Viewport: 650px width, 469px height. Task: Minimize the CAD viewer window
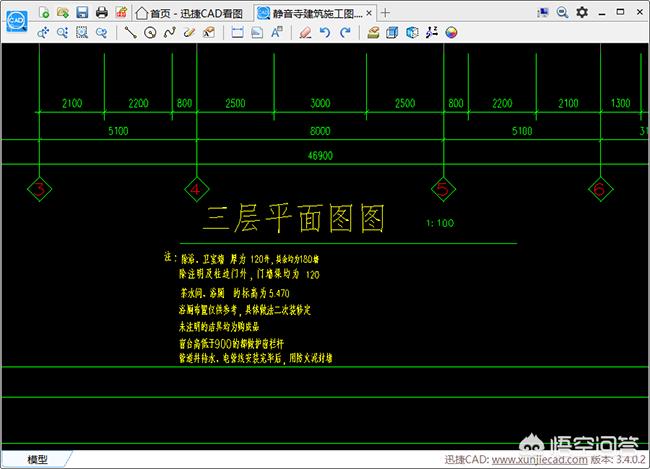pos(602,12)
